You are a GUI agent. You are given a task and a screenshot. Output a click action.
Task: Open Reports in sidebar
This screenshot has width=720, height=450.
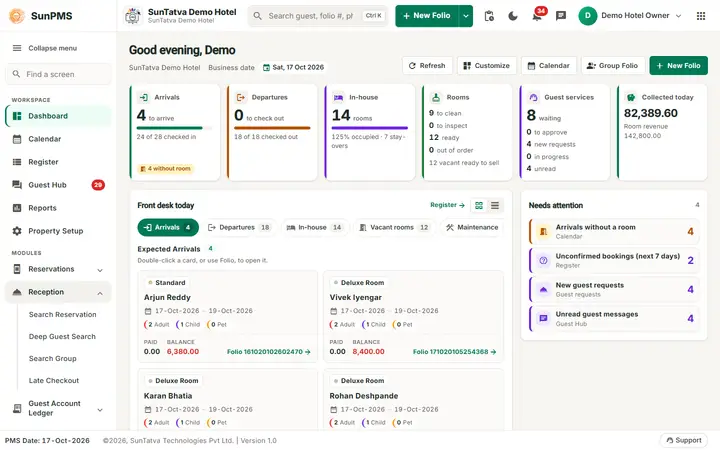[58, 208]
